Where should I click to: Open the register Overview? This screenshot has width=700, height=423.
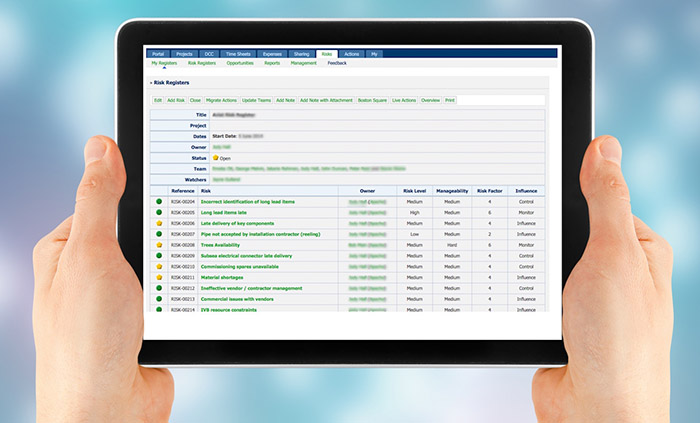(430, 100)
